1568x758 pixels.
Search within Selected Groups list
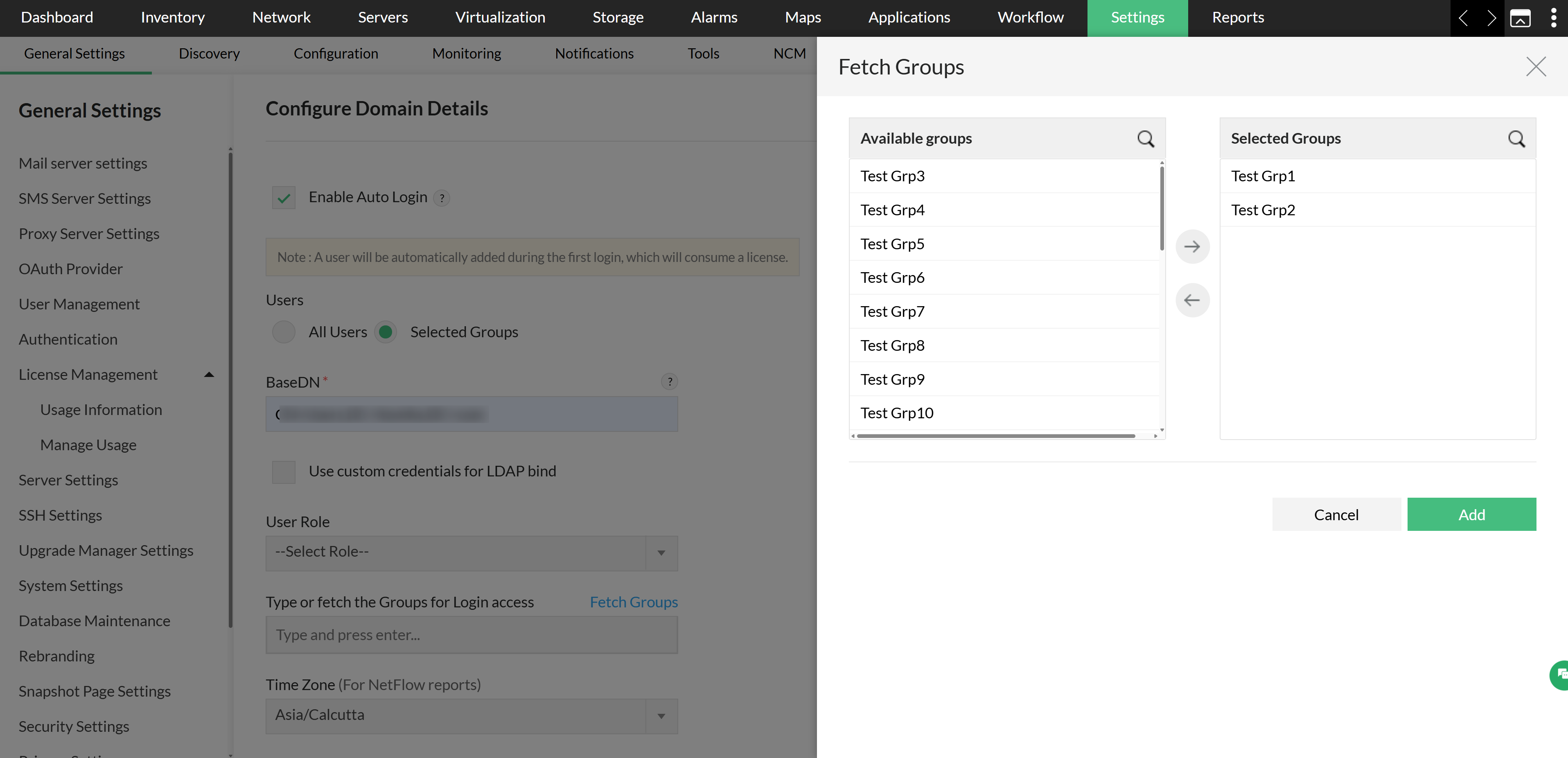pyautogui.click(x=1516, y=139)
